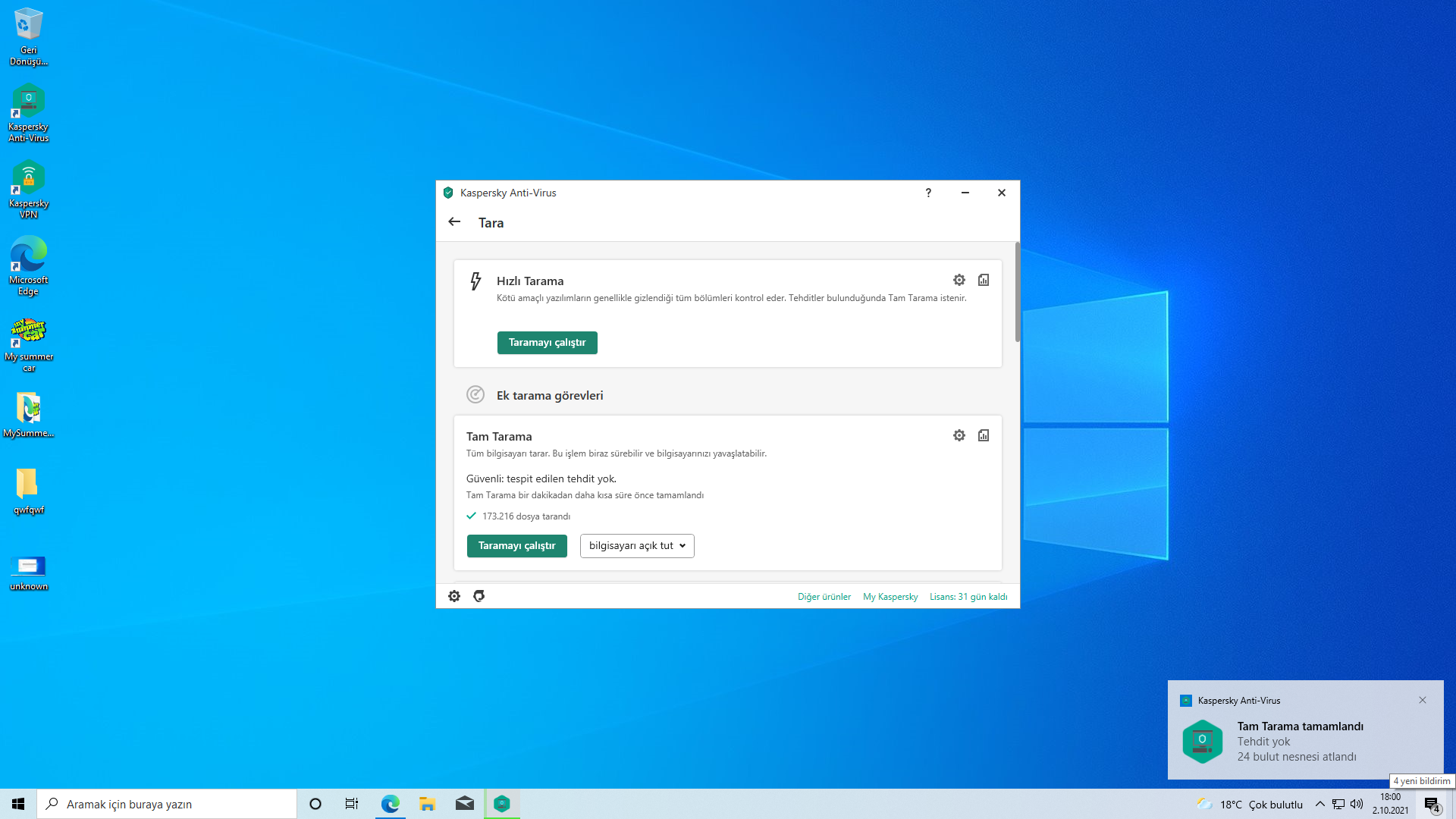Click license 31 days remaining link

[x=968, y=597]
